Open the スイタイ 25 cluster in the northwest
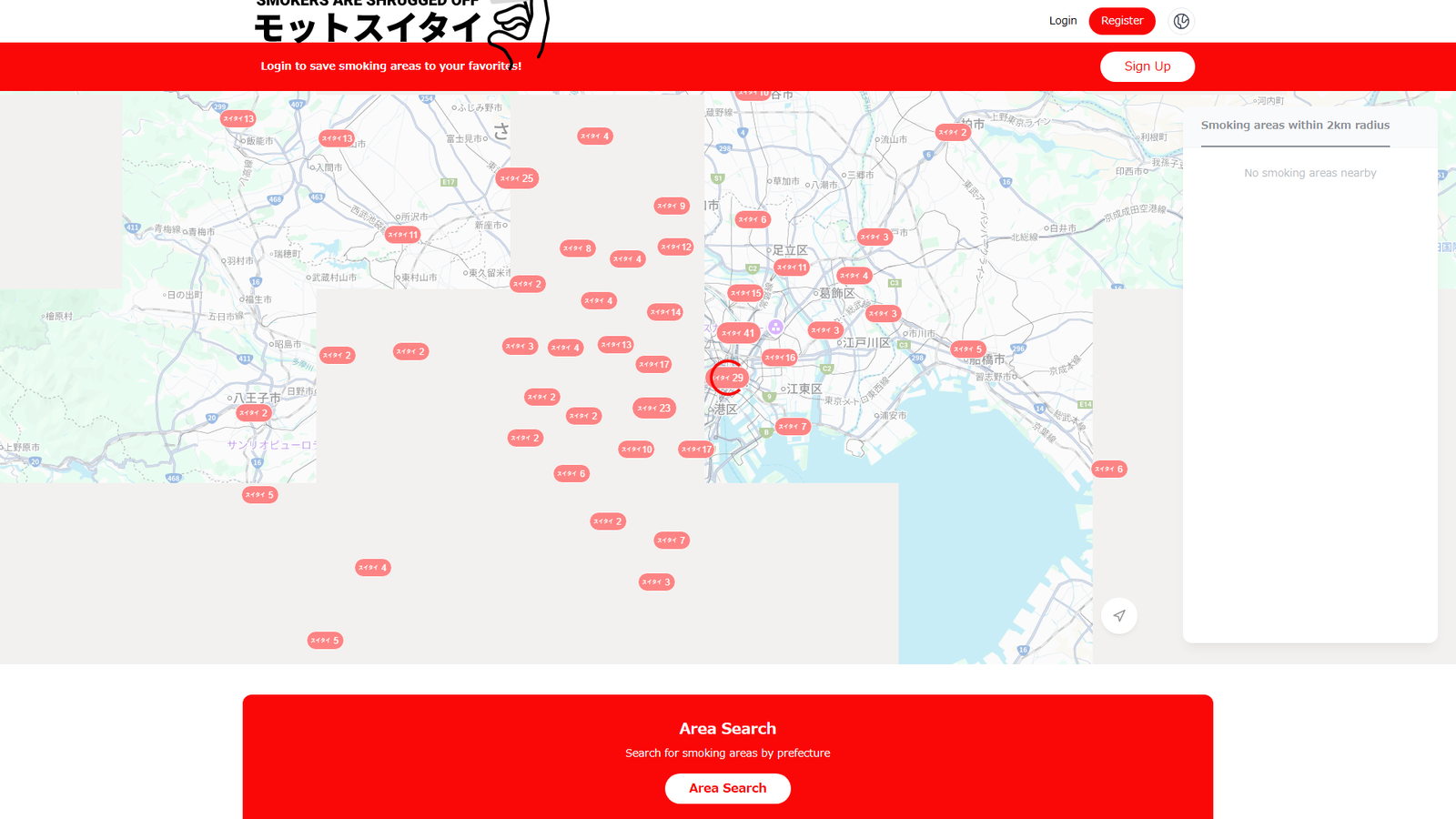The width and height of the screenshot is (1456, 819). coord(516,178)
